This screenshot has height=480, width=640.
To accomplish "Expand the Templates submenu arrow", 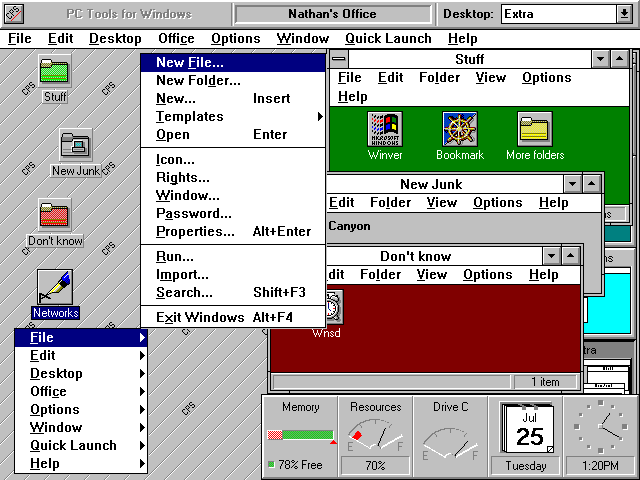I will [x=320, y=117].
